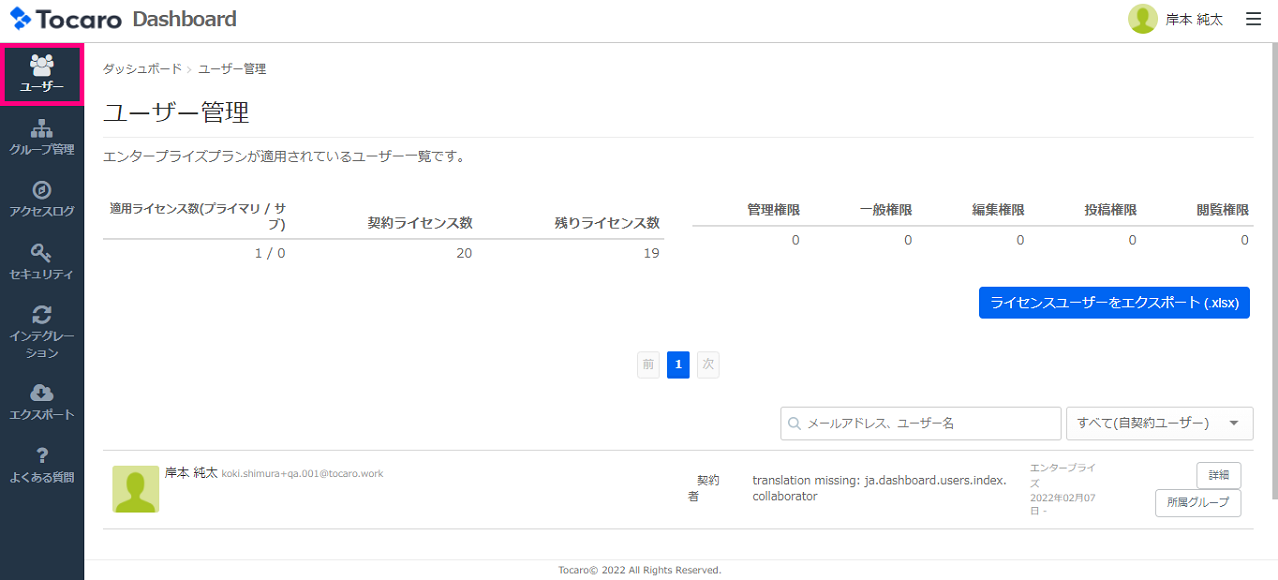1278x580 pixels.
Task: Open エクスポート cloud download icon
Action: [x=42, y=392]
